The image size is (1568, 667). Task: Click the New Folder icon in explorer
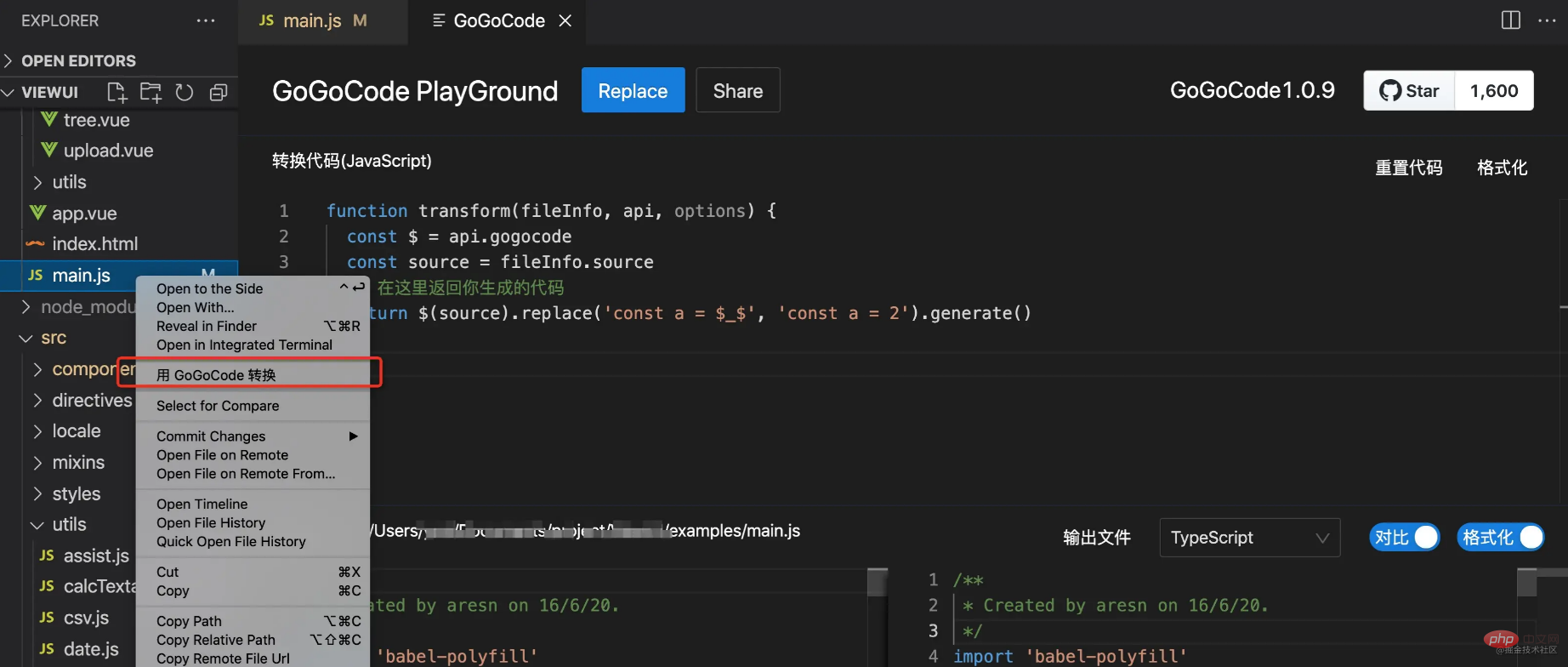(151, 92)
